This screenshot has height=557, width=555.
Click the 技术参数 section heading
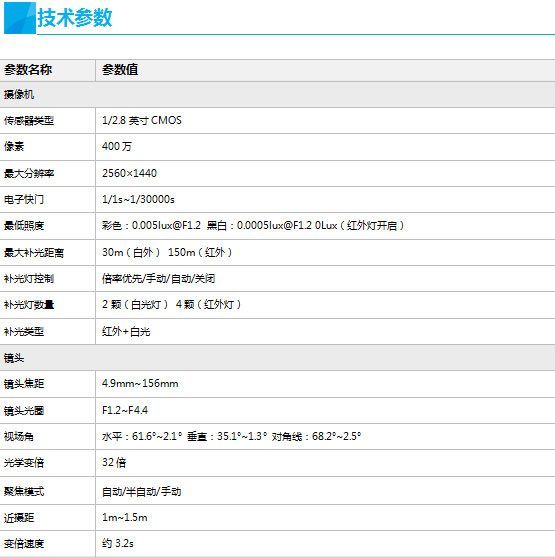tap(75, 18)
